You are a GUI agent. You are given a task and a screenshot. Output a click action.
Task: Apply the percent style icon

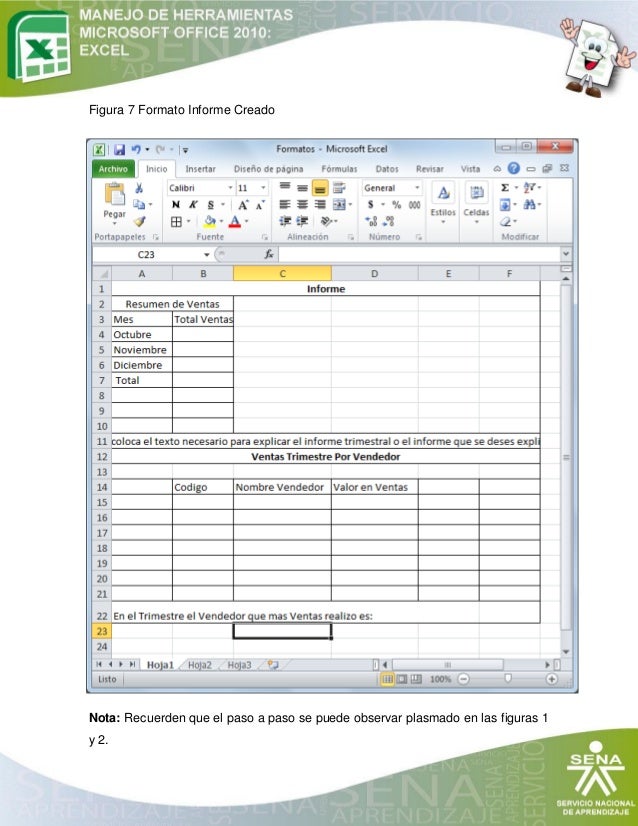(x=397, y=205)
